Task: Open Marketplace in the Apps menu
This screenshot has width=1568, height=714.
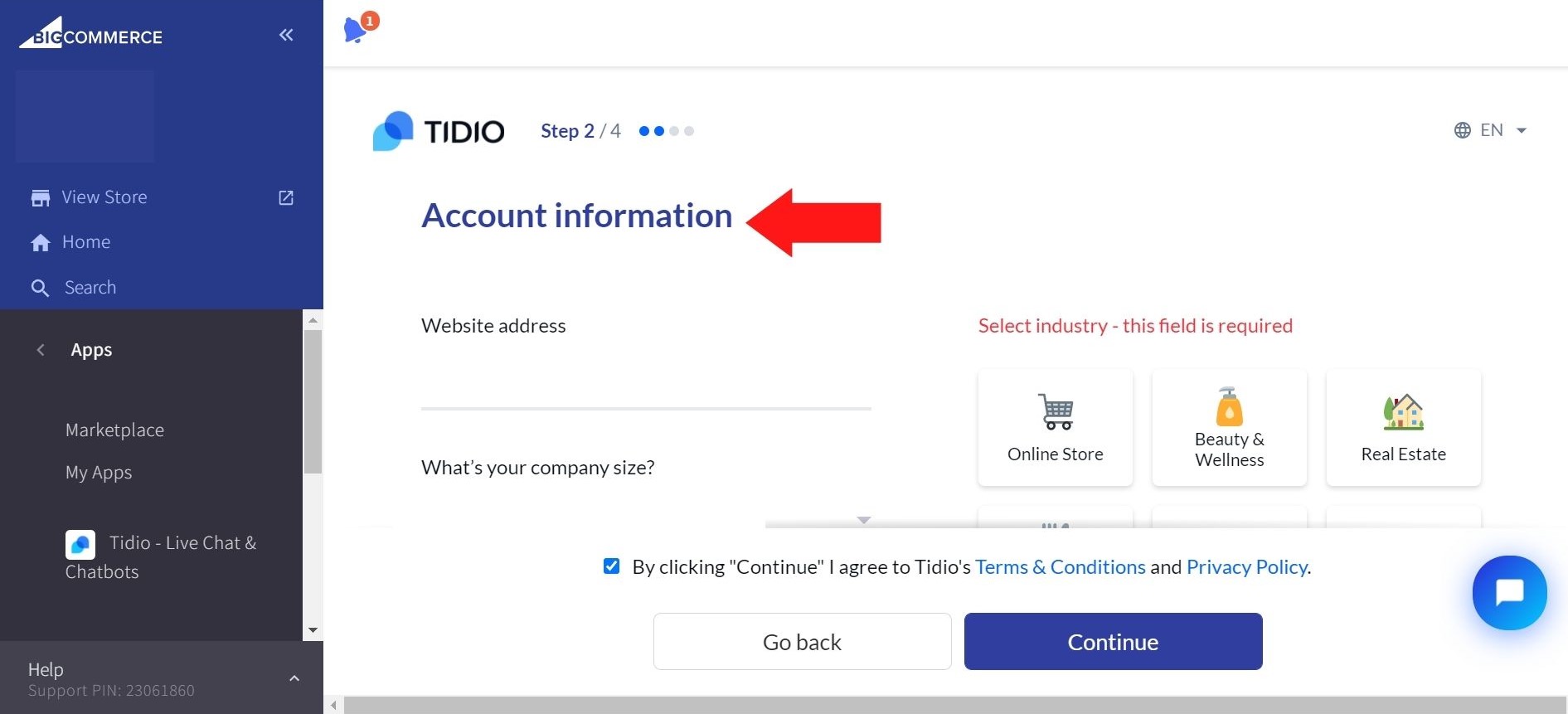Action: coord(114,430)
